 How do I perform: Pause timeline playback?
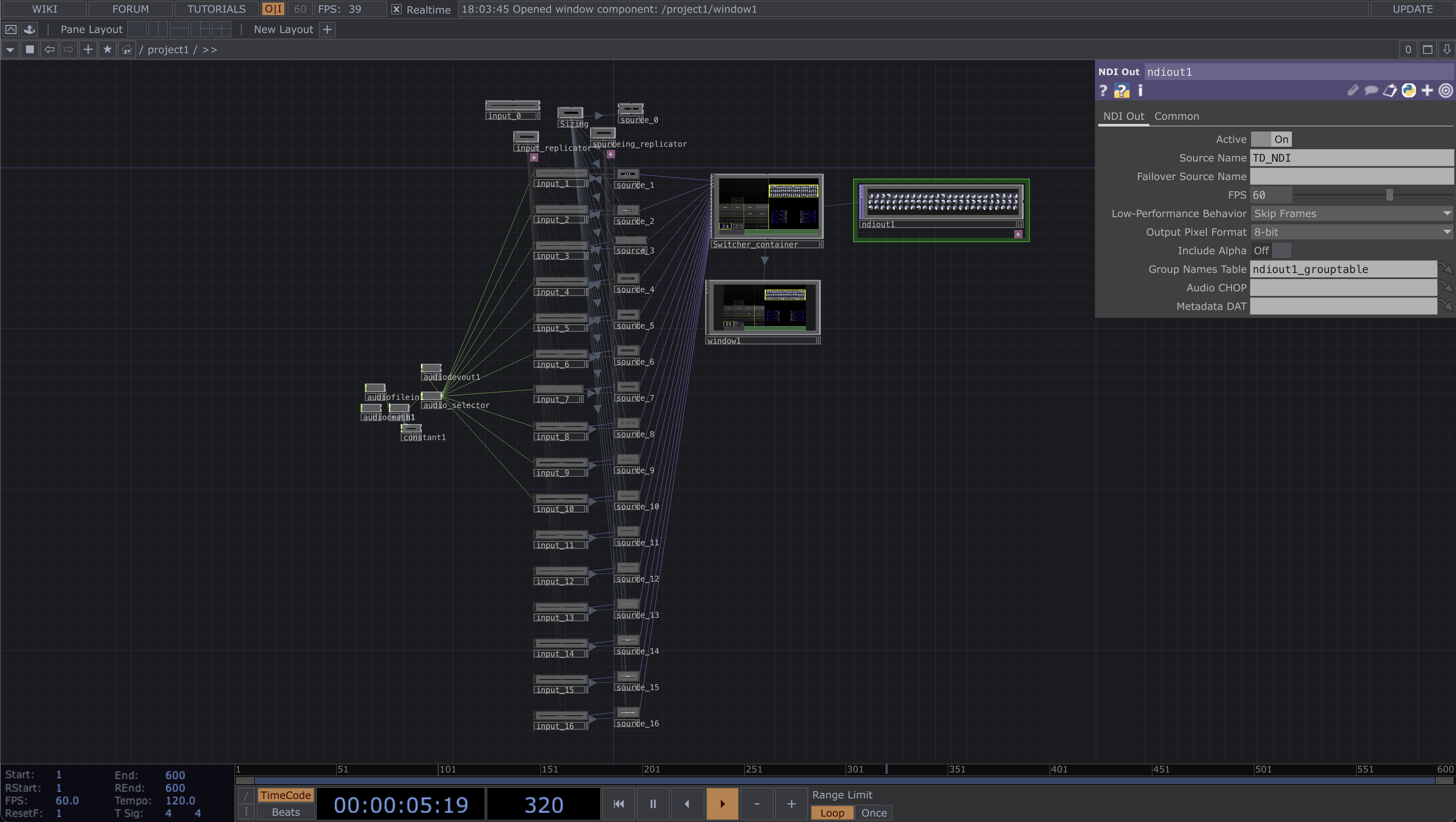(652, 803)
